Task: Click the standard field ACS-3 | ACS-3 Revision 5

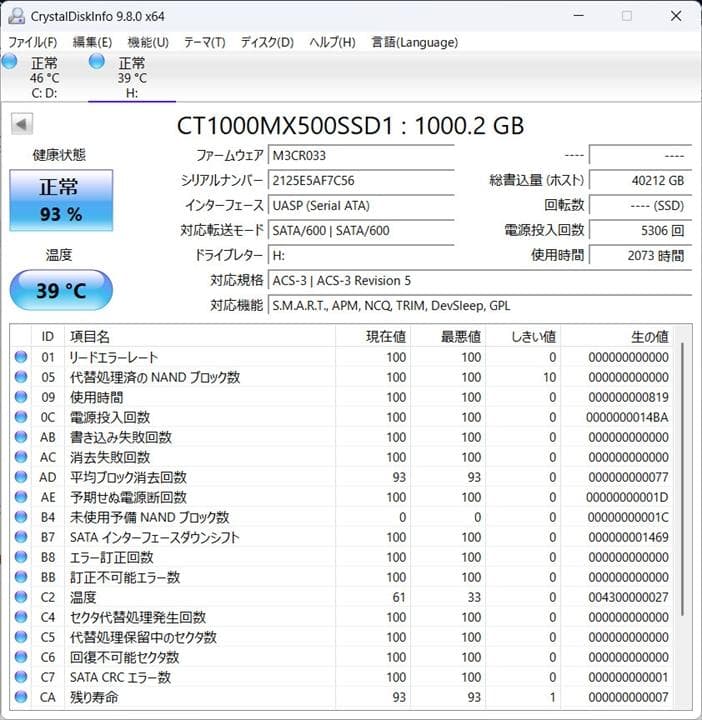Action: pos(480,280)
